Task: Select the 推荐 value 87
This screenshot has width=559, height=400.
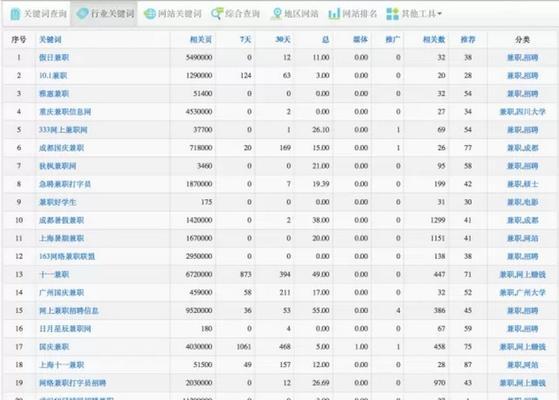Action: (468, 365)
